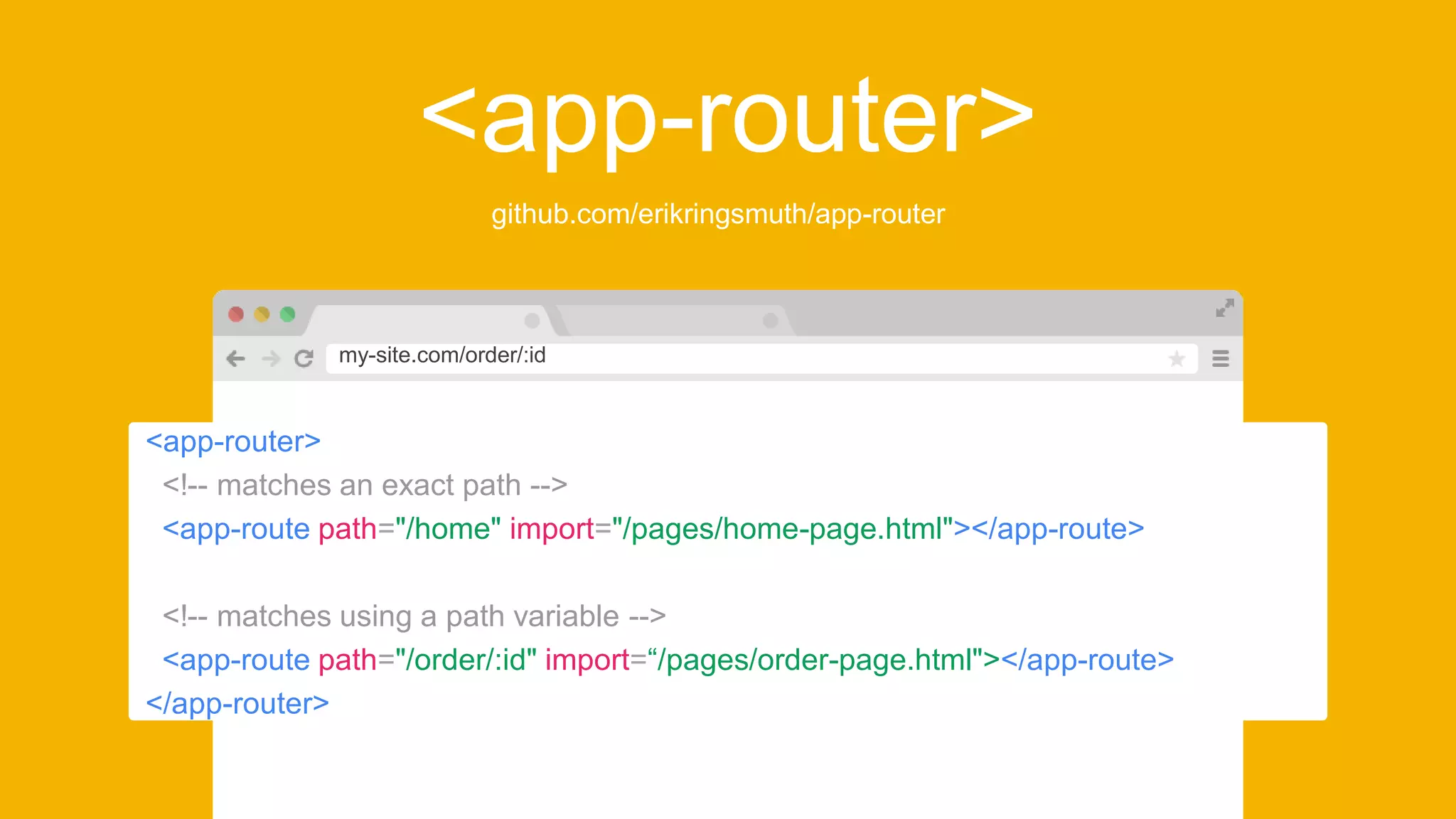Click the 'matches an exact path' comment
The width and height of the screenshot is (1456, 819).
365,486
